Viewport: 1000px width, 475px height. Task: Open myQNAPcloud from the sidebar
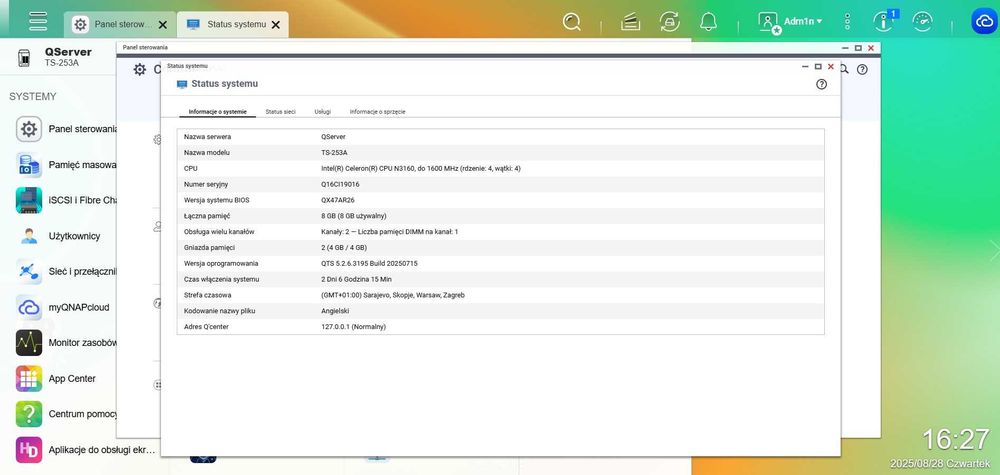coord(62,307)
